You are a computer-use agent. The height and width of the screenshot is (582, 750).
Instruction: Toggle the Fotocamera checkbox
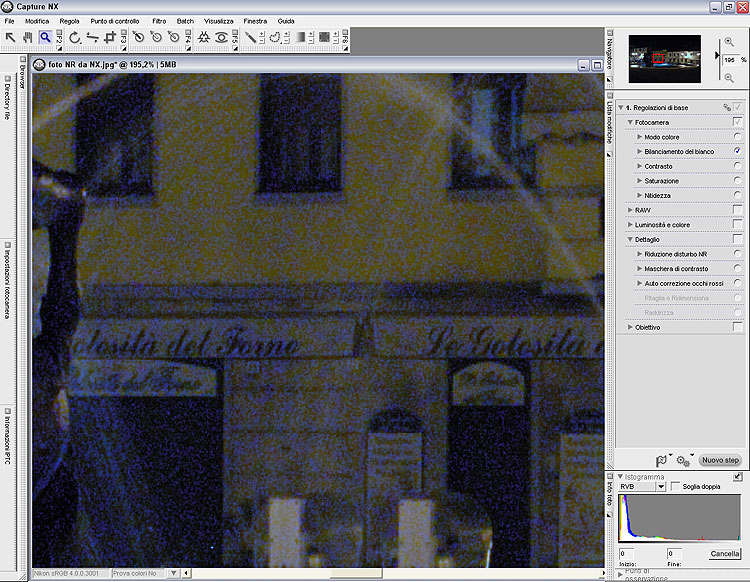pyautogui.click(x=738, y=122)
